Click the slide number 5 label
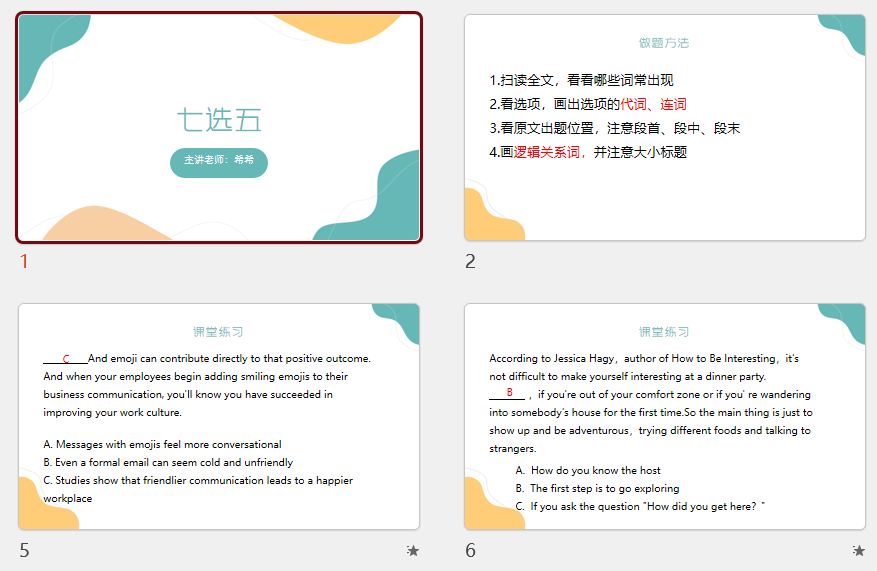The image size is (877, 571). click(25, 550)
